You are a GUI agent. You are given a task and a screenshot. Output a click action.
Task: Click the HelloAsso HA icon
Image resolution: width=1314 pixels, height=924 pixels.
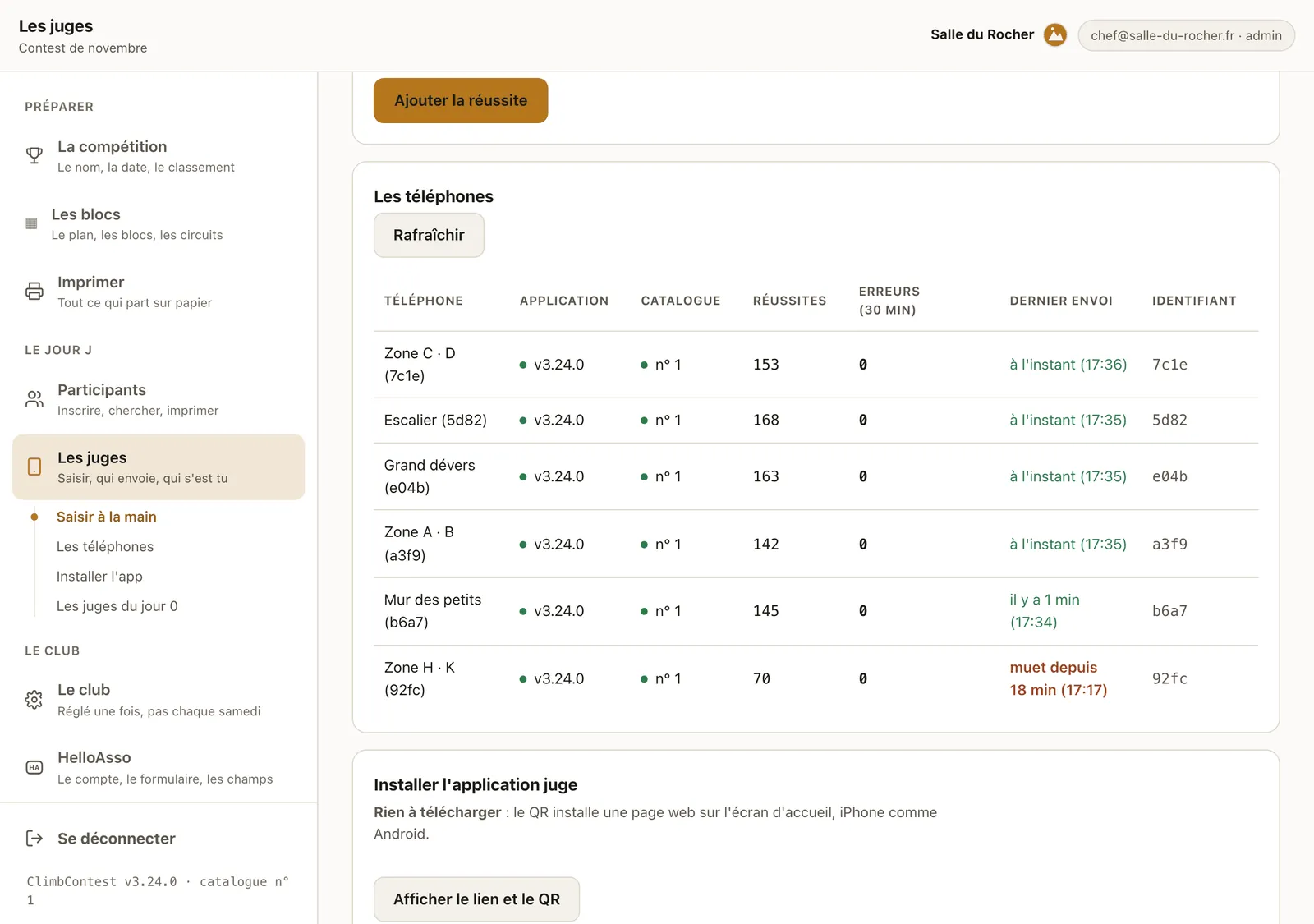point(34,767)
